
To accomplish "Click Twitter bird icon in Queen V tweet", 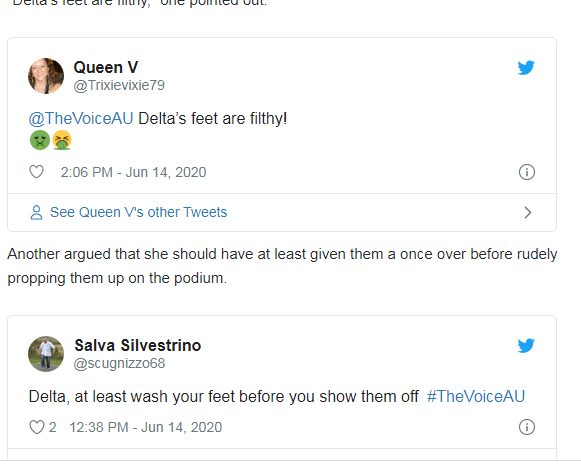I will pos(526,67).
